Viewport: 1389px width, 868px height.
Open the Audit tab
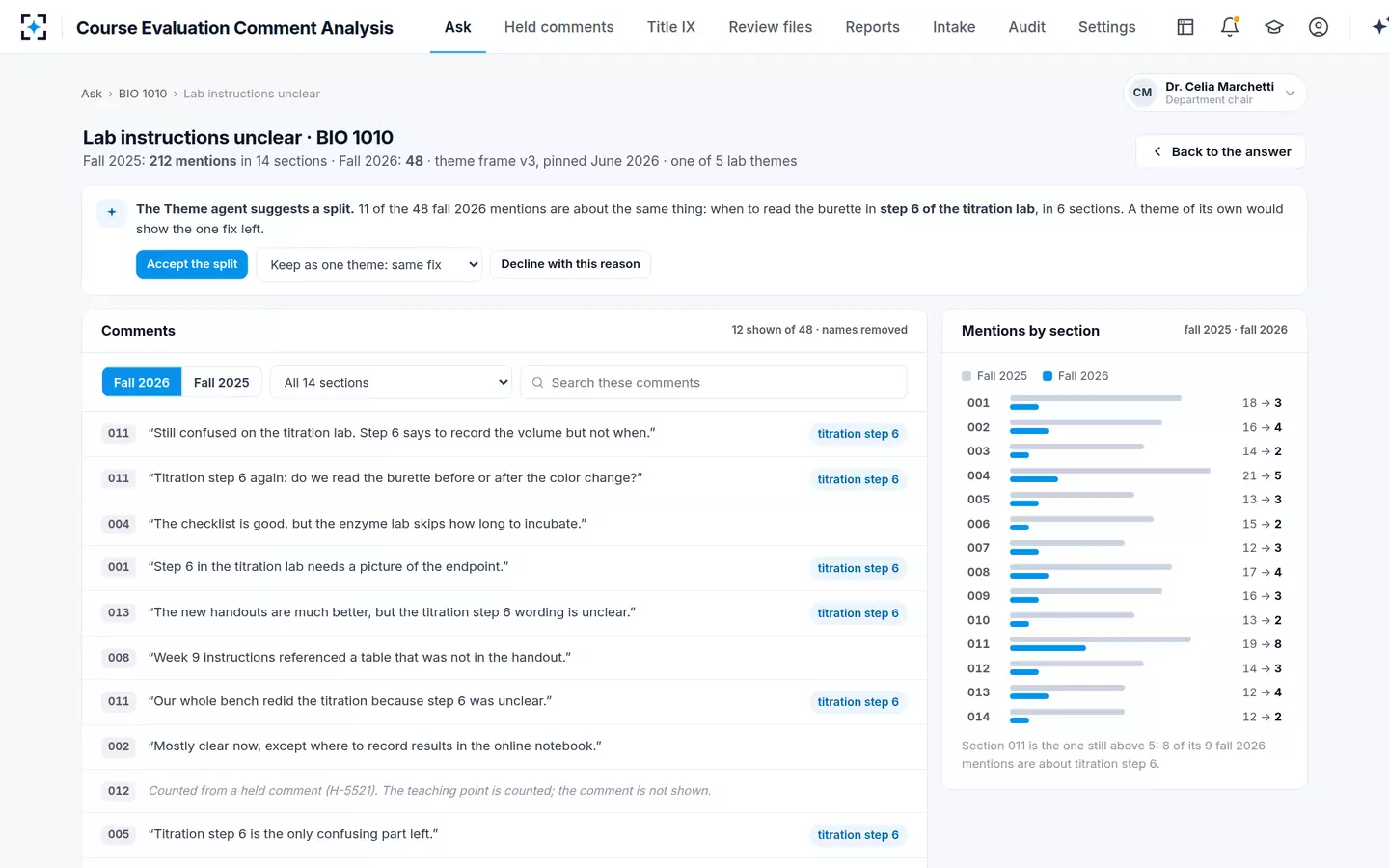point(1027,27)
